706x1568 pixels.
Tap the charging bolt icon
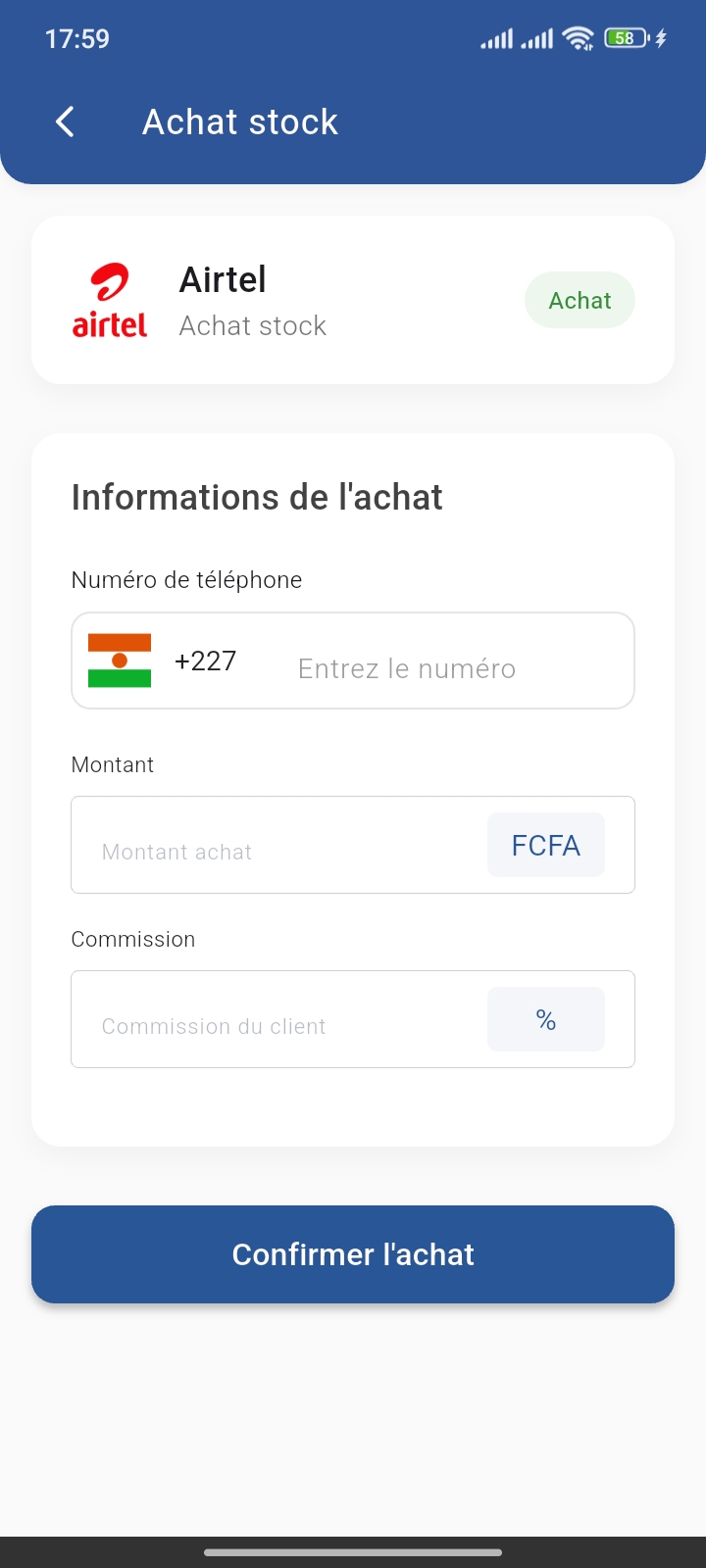click(x=661, y=39)
